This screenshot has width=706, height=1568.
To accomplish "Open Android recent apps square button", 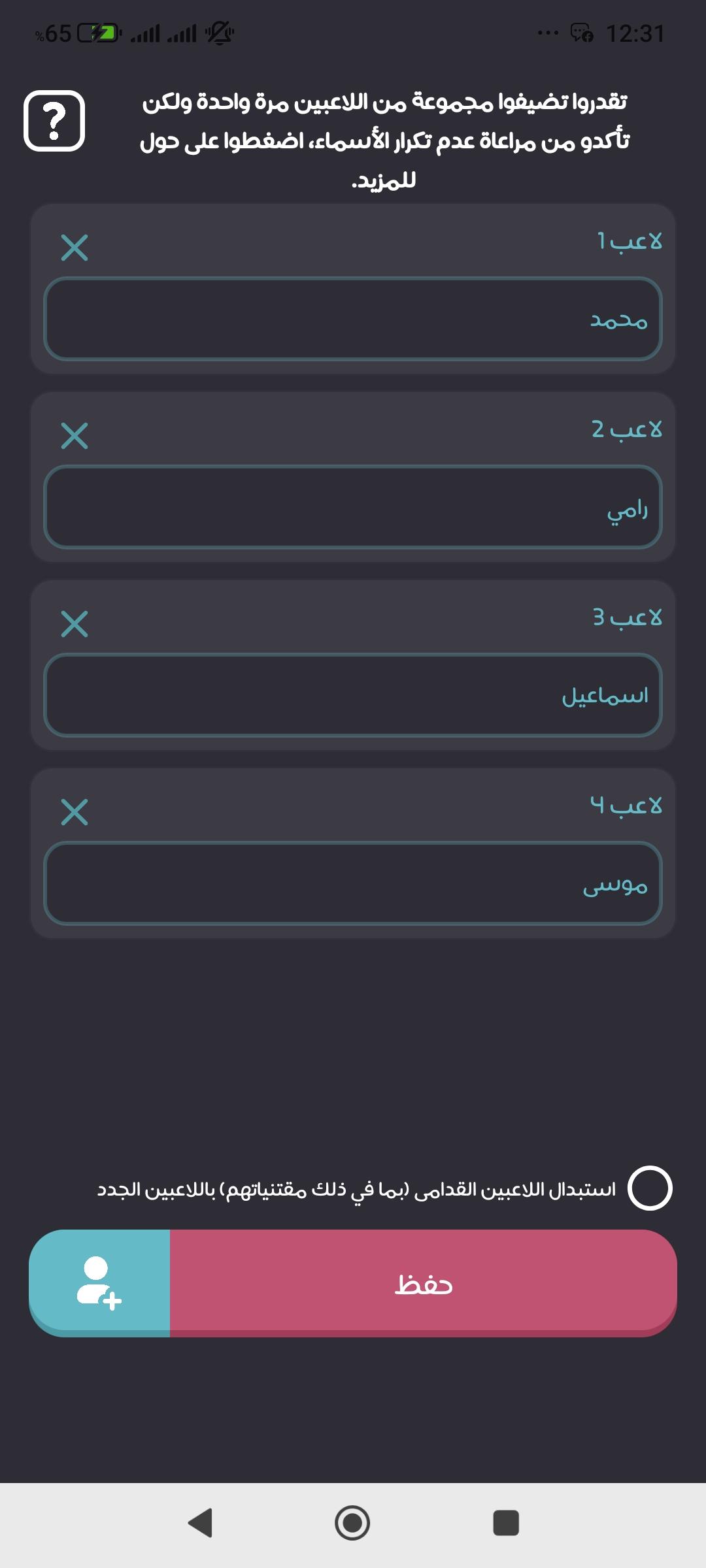I will click(506, 1523).
